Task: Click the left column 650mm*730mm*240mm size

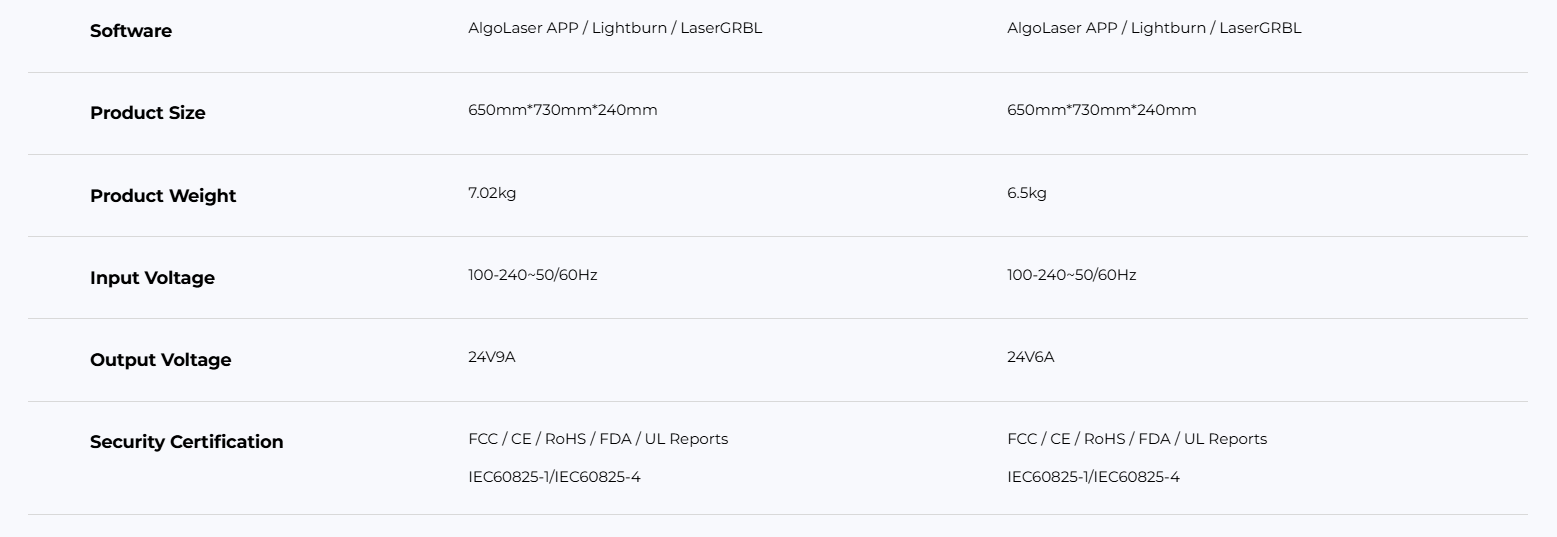Action: pyautogui.click(x=562, y=110)
